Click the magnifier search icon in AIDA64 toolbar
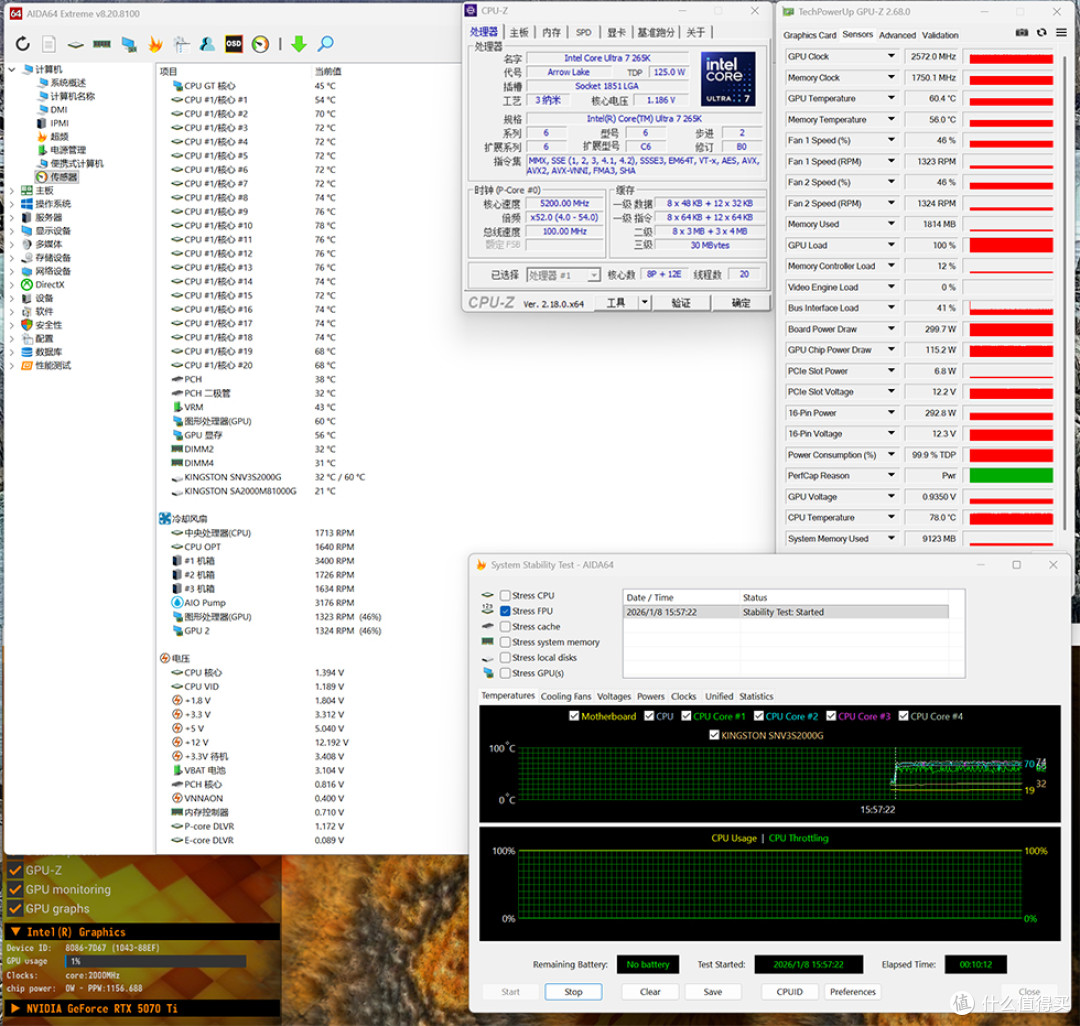This screenshot has width=1080, height=1026. coord(325,44)
